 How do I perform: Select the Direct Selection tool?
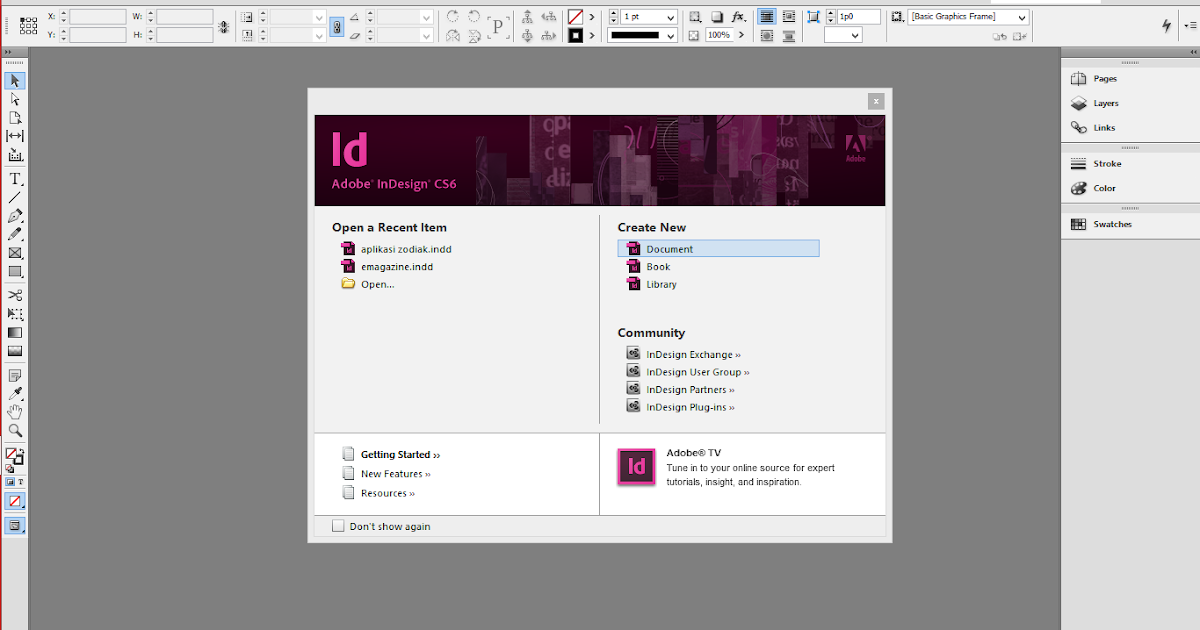point(15,99)
